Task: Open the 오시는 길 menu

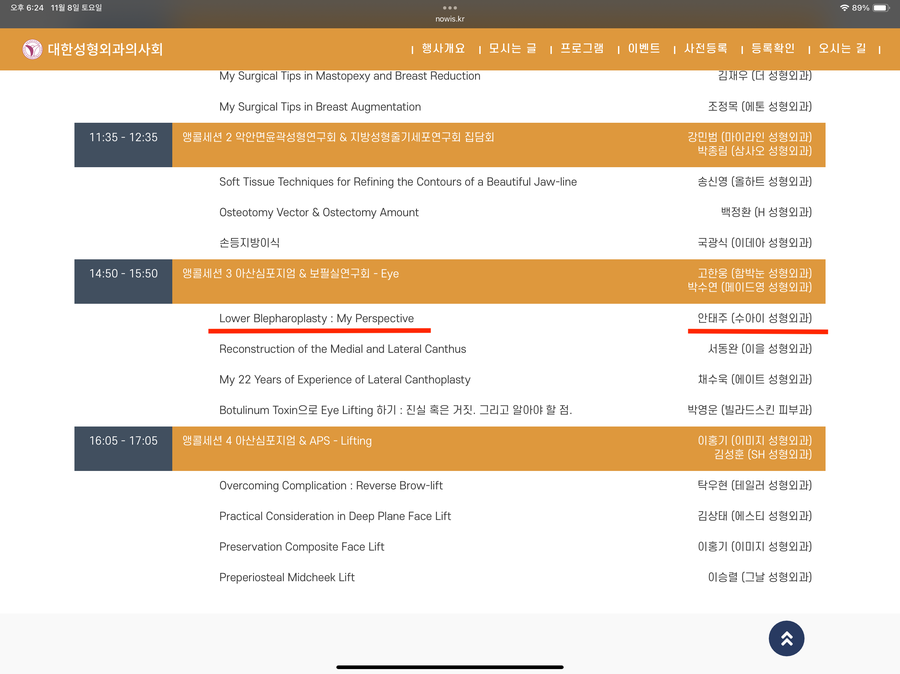Action: (842, 49)
